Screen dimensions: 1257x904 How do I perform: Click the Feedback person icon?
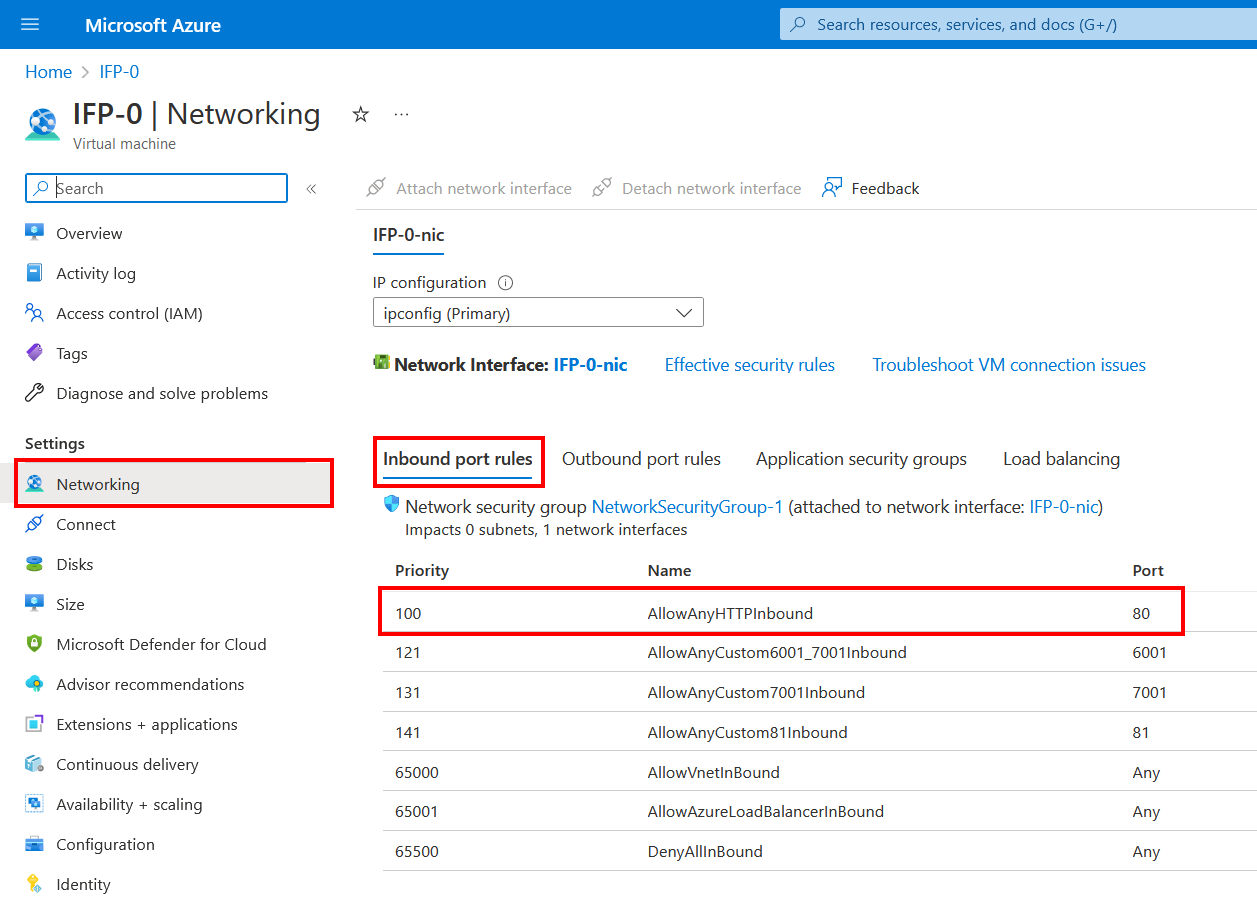(832, 188)
